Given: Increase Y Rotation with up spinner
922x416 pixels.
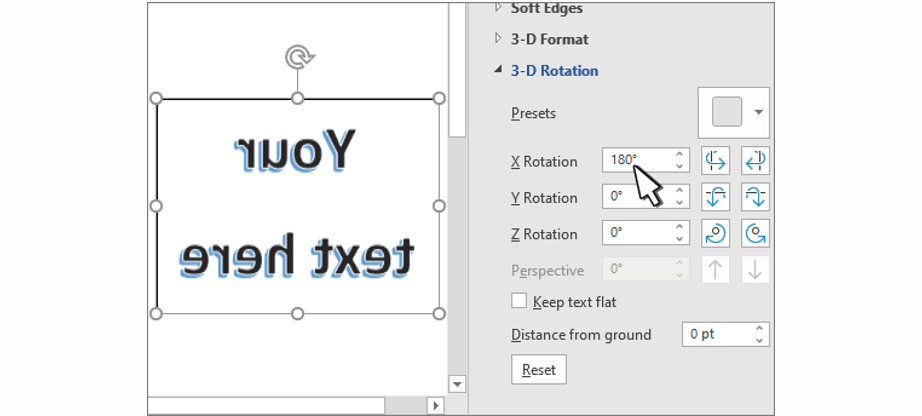Looking at the screenshot, I should (x=680, y=191).
